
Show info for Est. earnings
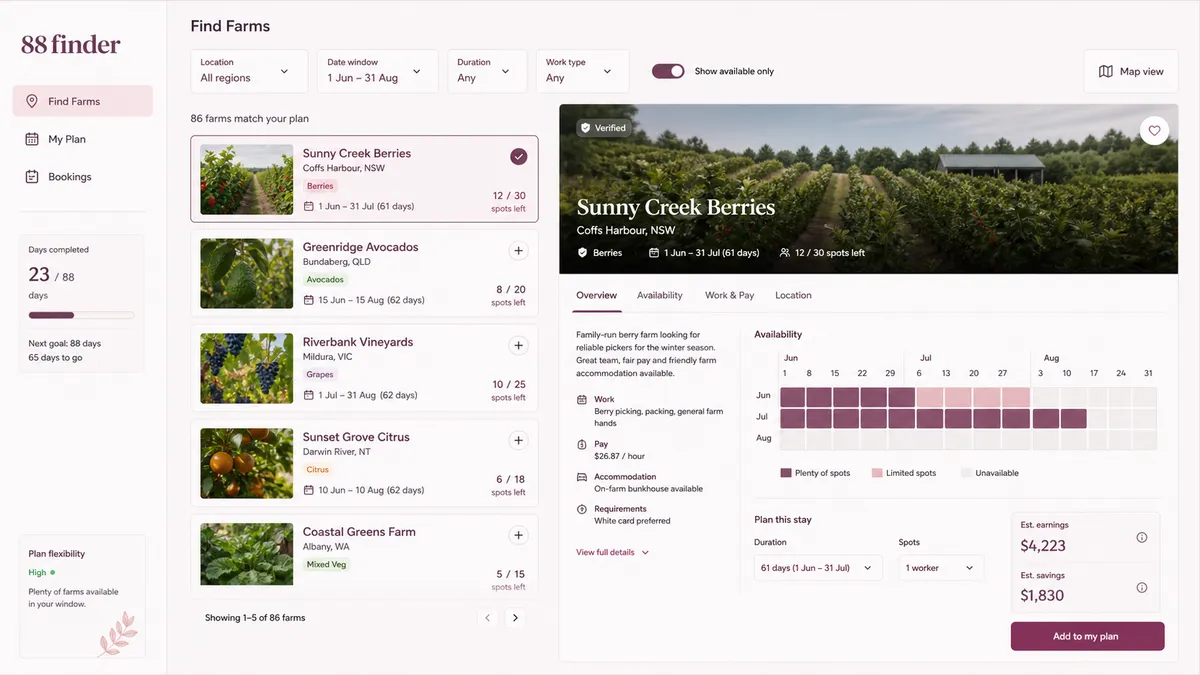1142,538
